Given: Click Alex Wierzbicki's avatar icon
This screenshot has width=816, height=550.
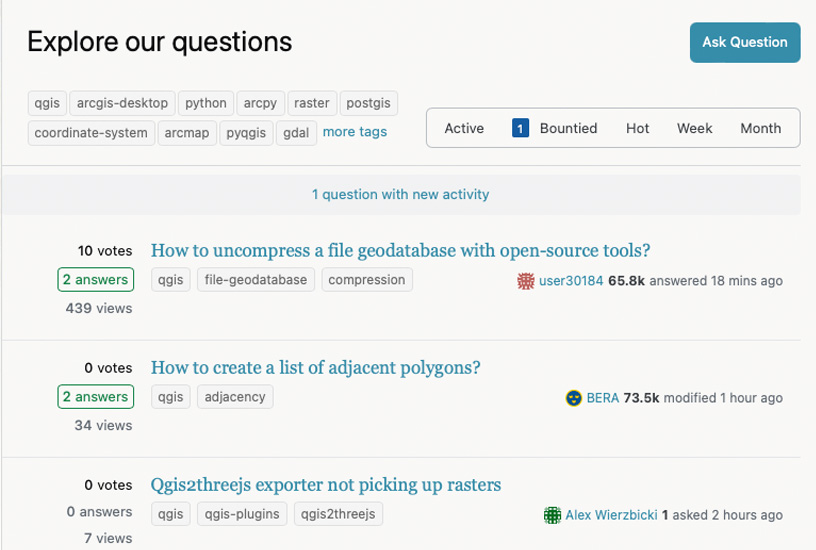Looking at the screenshot, I should 552,515.
